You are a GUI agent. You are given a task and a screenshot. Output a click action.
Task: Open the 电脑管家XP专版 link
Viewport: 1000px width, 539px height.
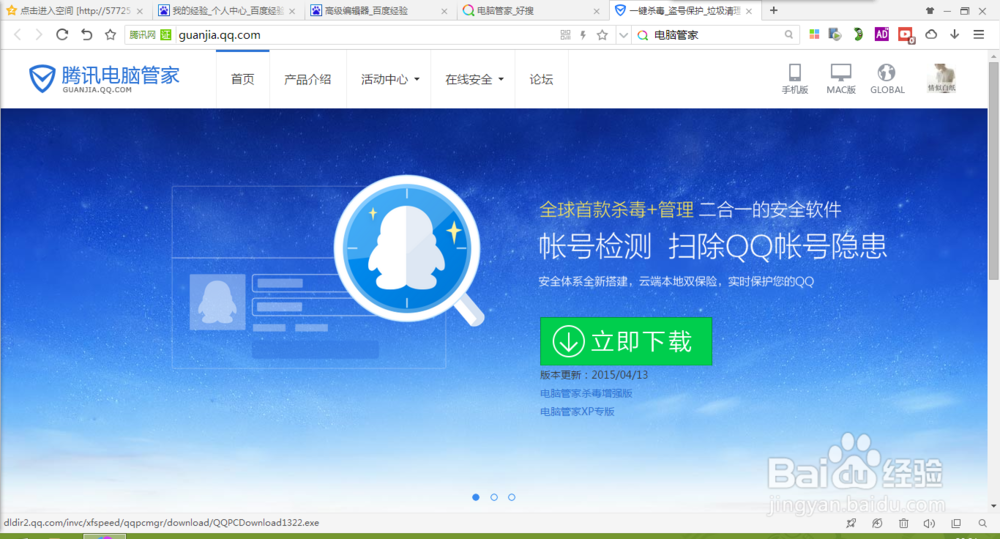point(577,411)
